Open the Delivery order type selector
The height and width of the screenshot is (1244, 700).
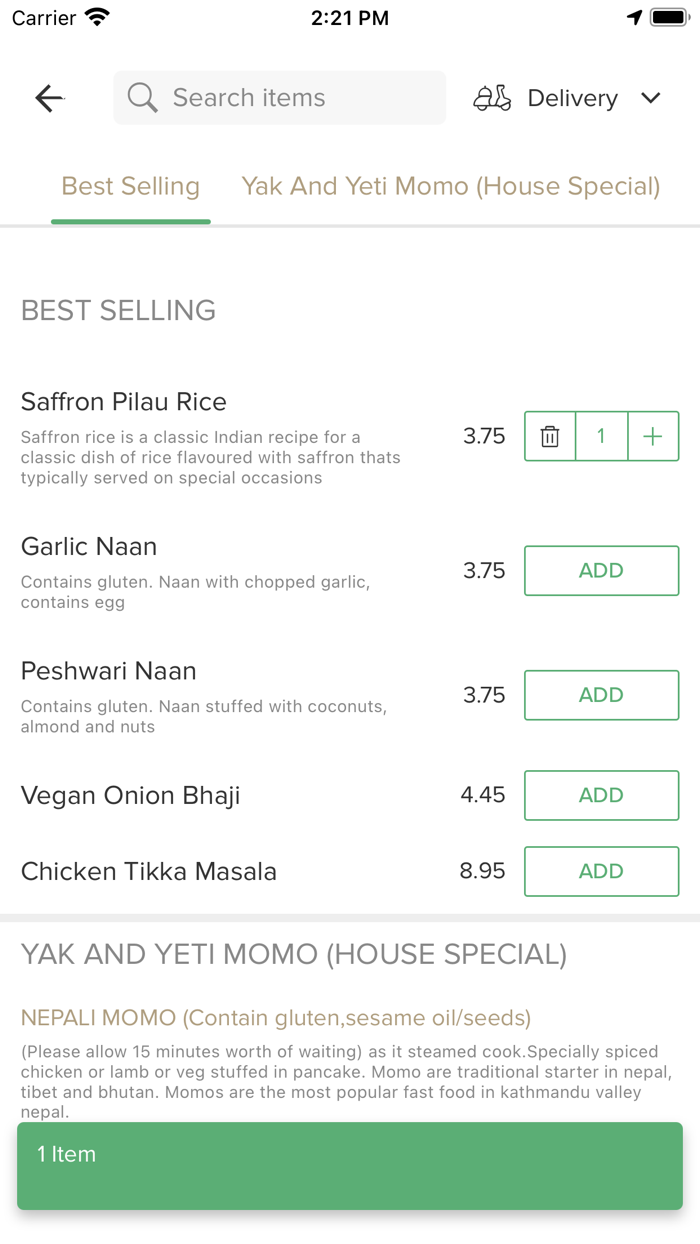pos(572,98)
